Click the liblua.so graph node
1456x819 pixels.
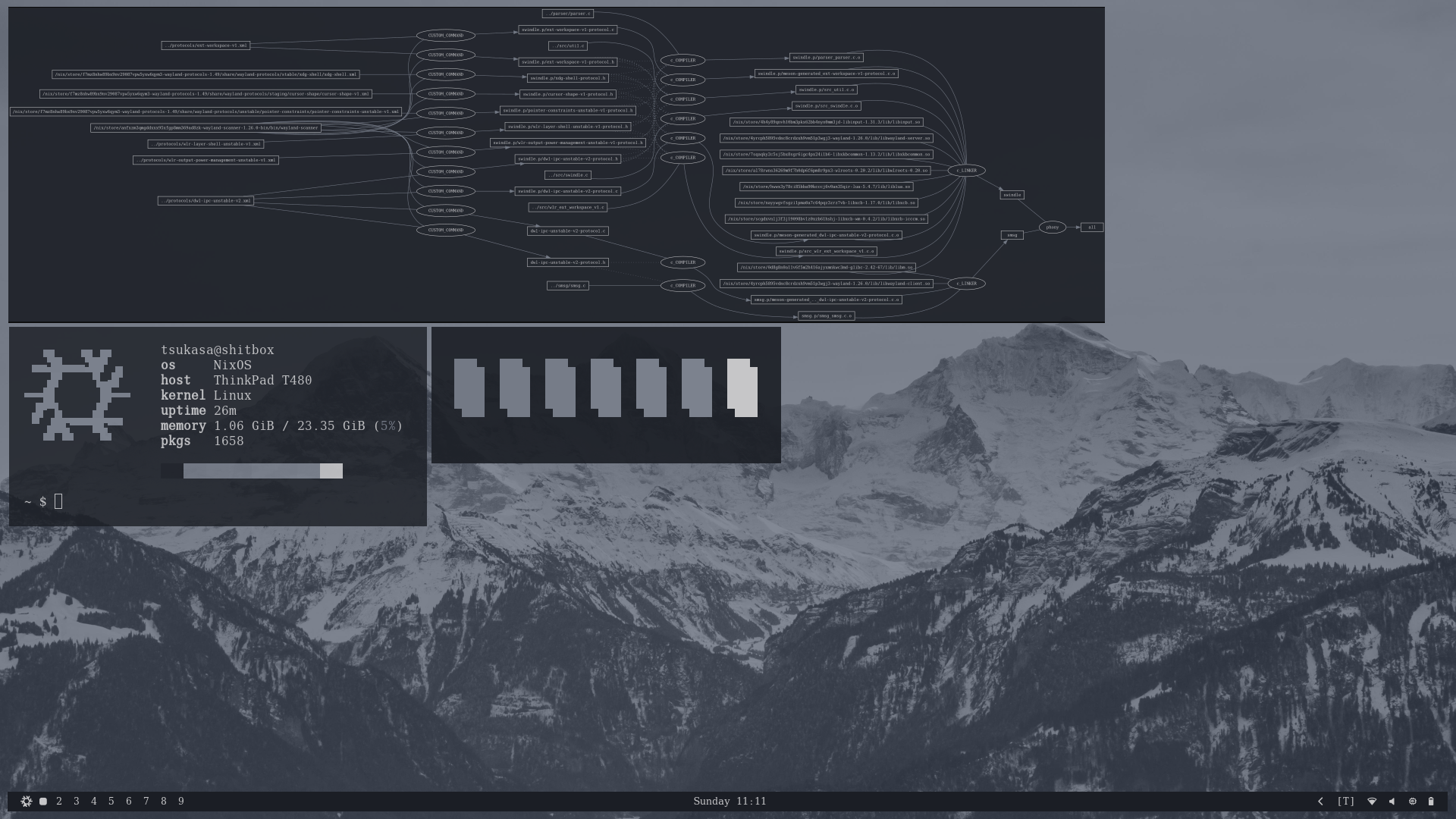tap(826, 187)
